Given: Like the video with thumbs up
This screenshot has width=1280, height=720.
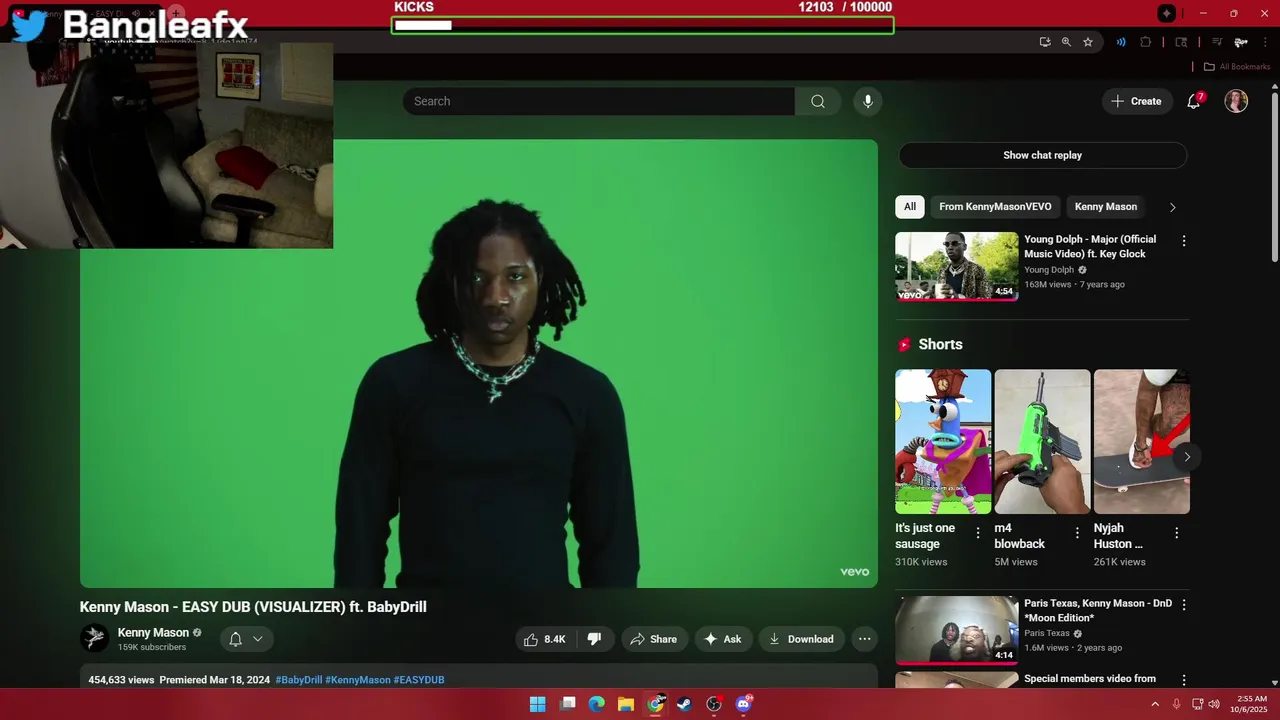Looking at the screenshot, I should pyautogui.click(x=545, y=639).
